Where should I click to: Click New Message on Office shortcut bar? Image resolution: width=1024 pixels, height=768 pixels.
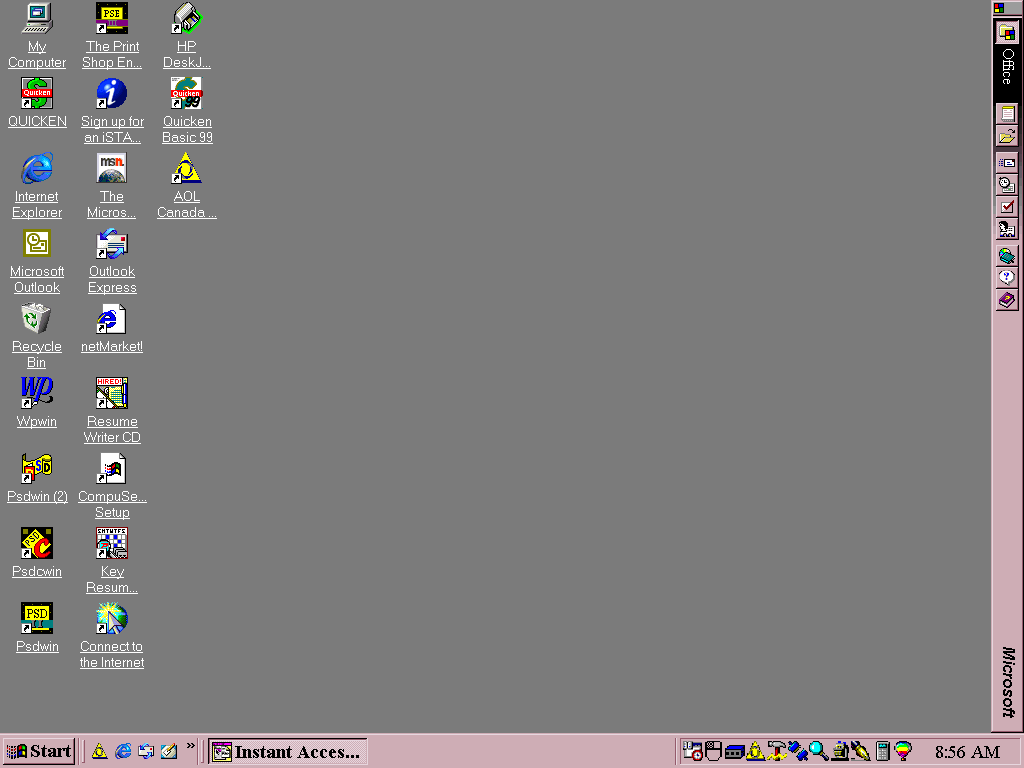pyautogui.click(x=1007, y=163)
